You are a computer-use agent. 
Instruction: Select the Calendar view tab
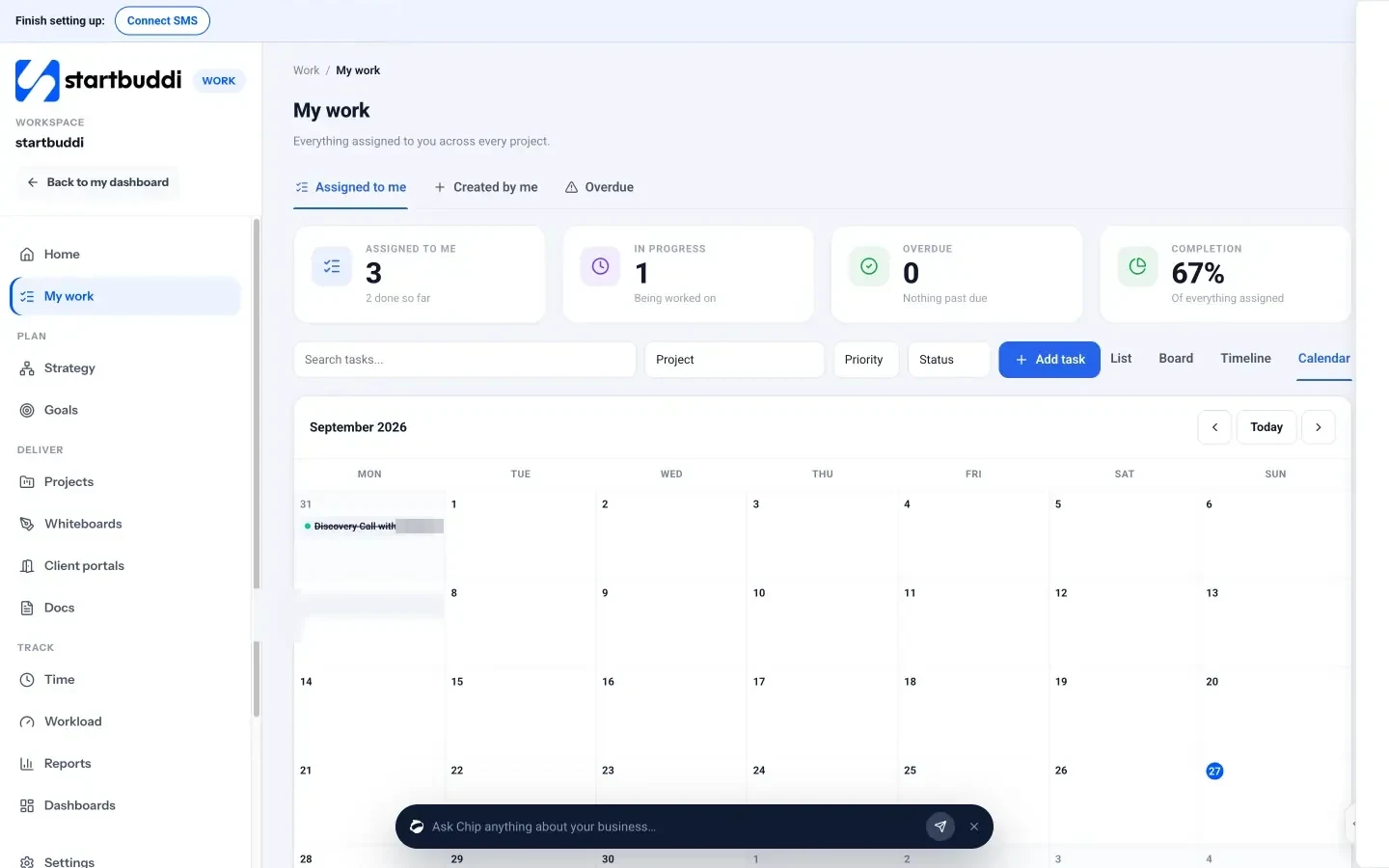point(1323,358)
